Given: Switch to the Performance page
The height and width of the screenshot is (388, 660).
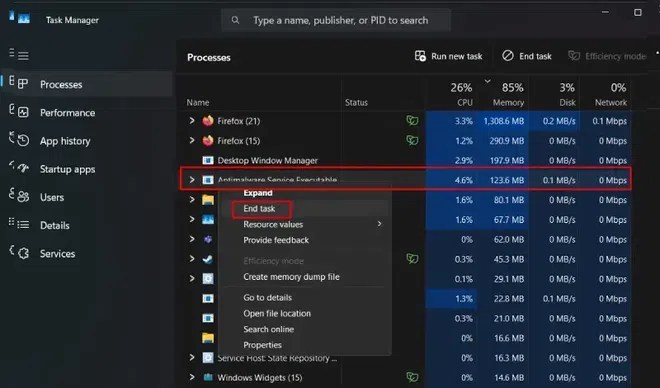Looking at the screenshot, I should [67, 113].
